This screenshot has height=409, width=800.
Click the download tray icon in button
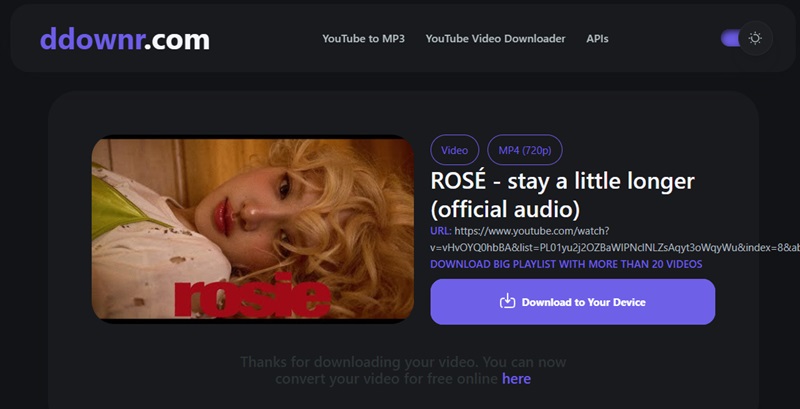[x=507, y=301]
